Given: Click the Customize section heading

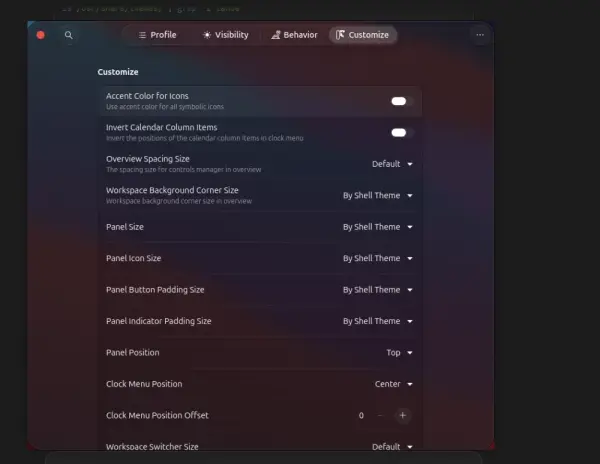Looking at the screenshot, I should pos(118,72).
